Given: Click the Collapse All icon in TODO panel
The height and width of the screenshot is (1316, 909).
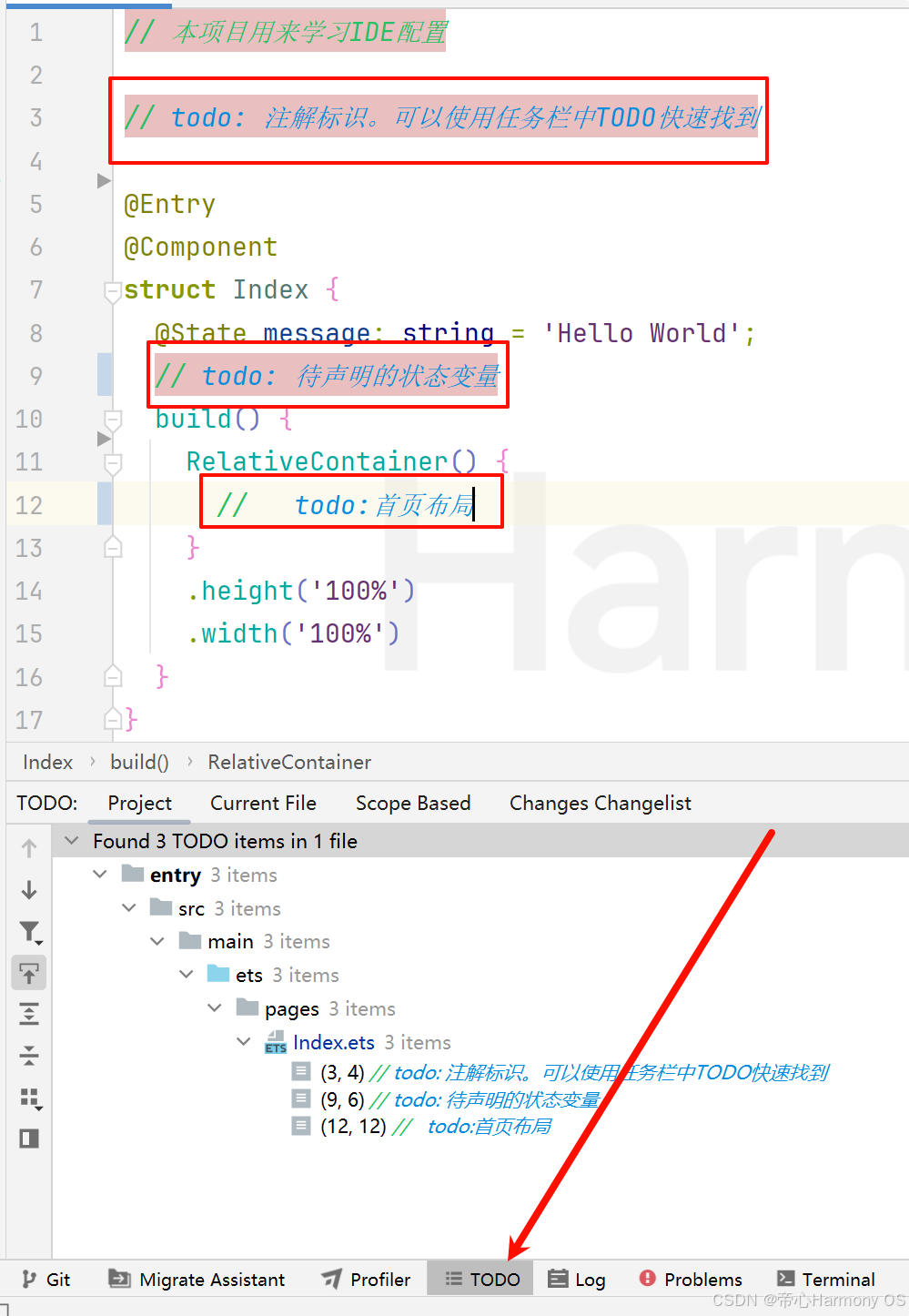Looking at the screenshot, I should pyautogui.click(x=29, y=1056).
